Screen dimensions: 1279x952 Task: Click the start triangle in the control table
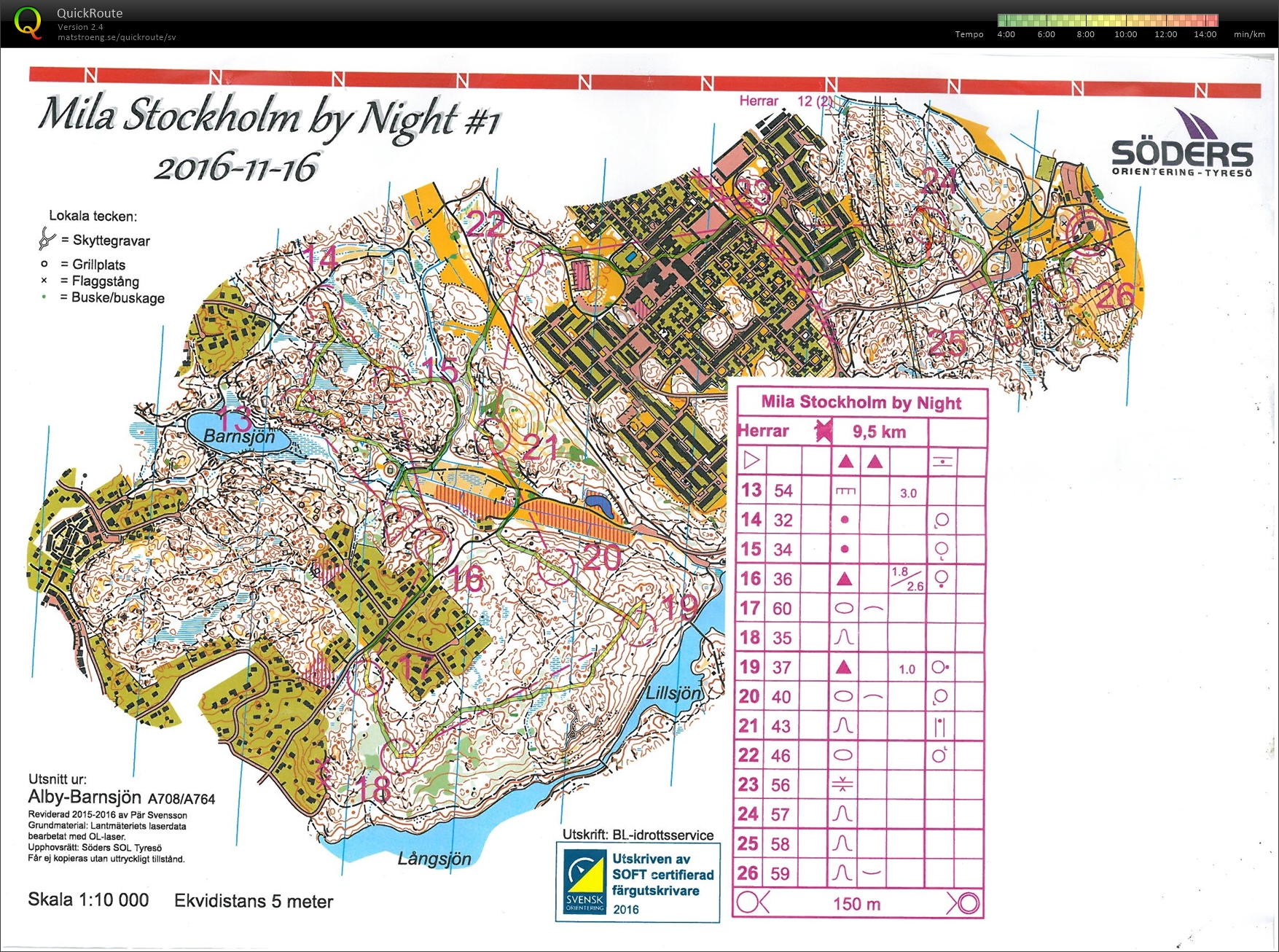(751, 461)
